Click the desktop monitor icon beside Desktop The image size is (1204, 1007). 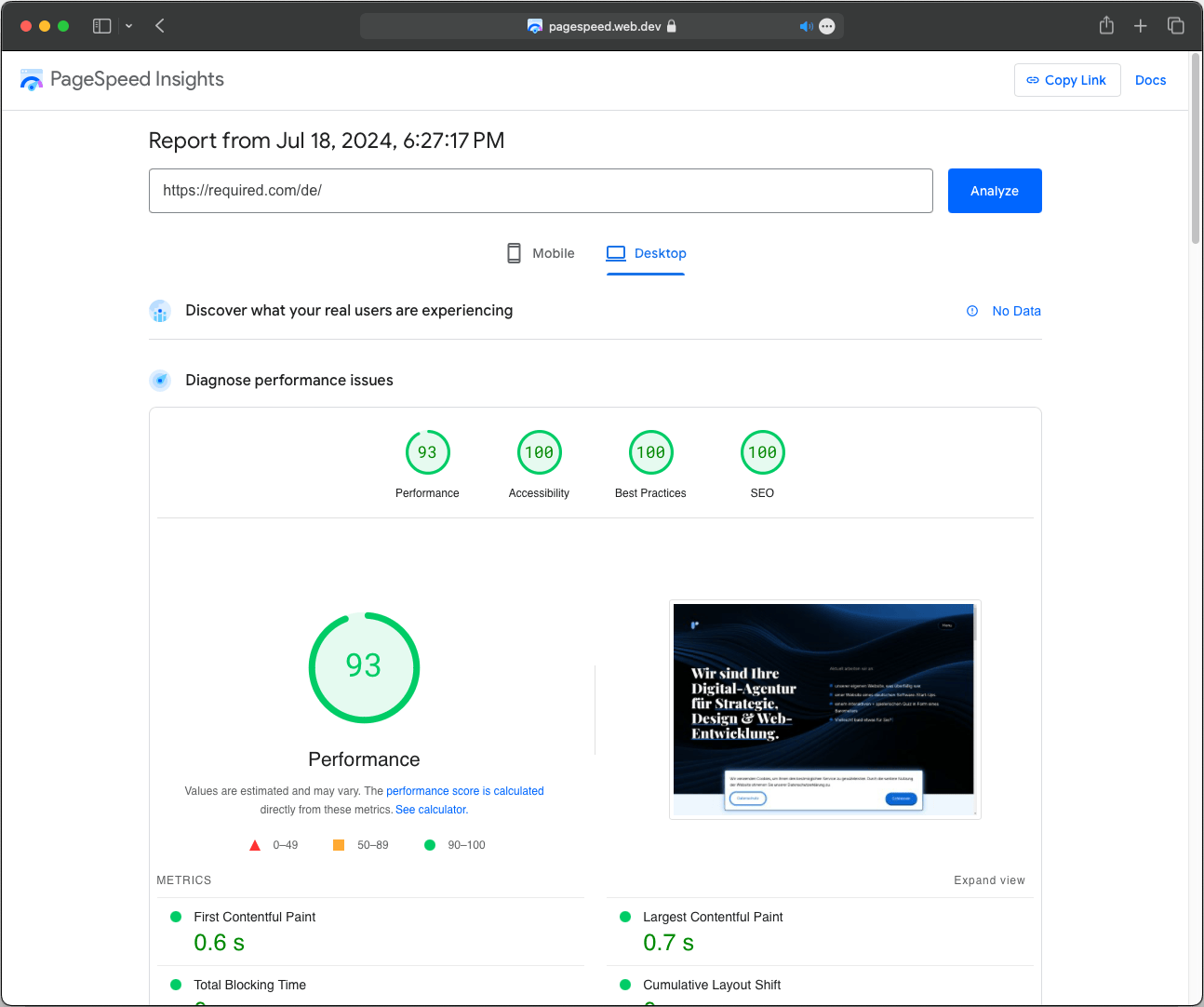click(615, 252)
